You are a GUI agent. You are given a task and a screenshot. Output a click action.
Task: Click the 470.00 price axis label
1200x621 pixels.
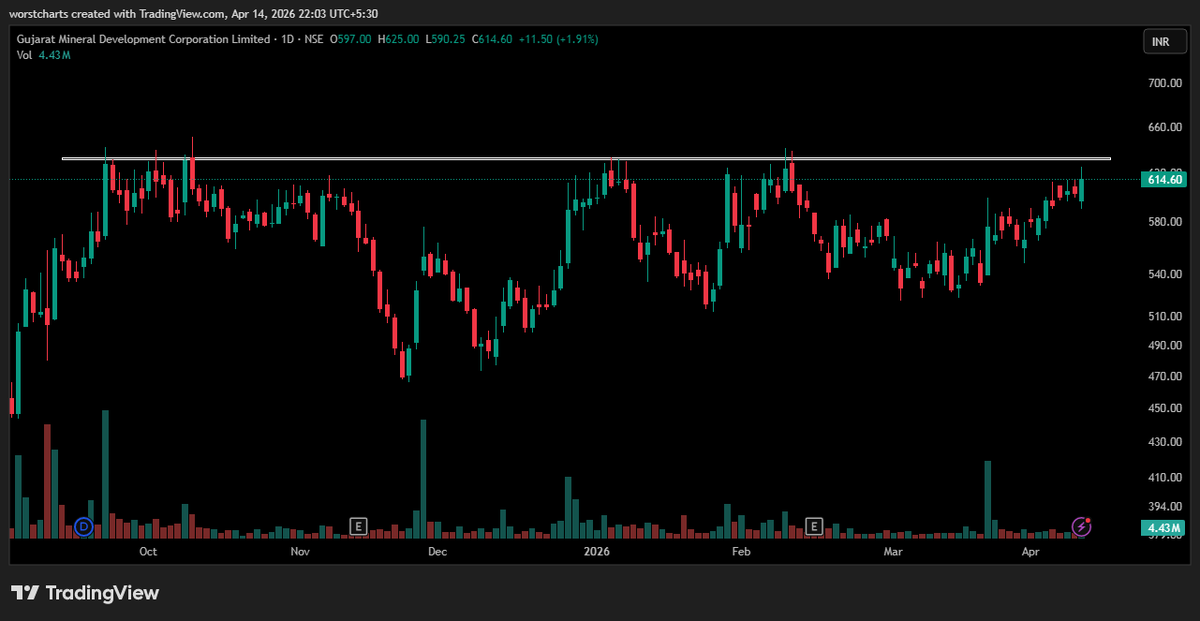(1166, 377)
